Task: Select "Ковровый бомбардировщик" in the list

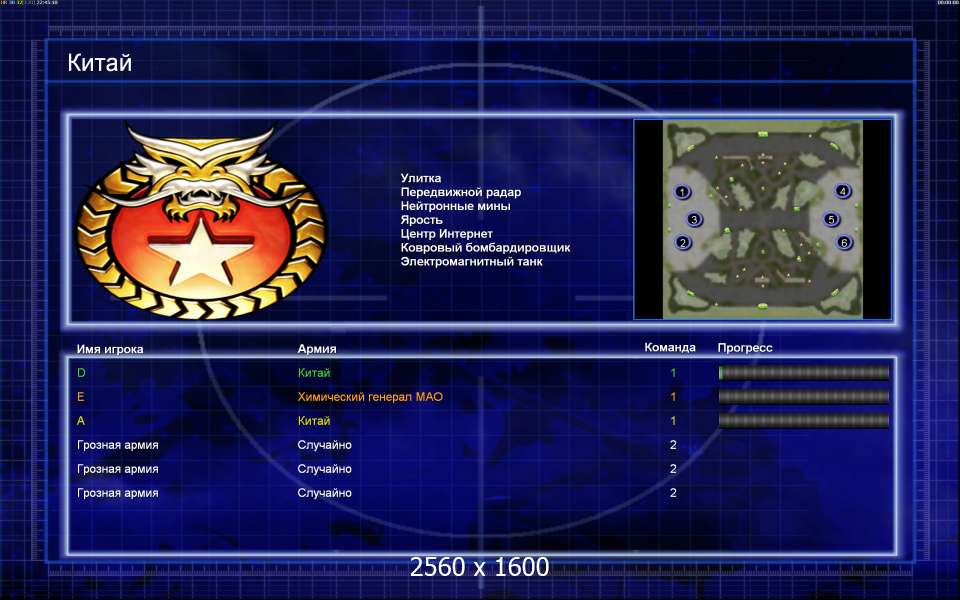Action: (485, 248)
